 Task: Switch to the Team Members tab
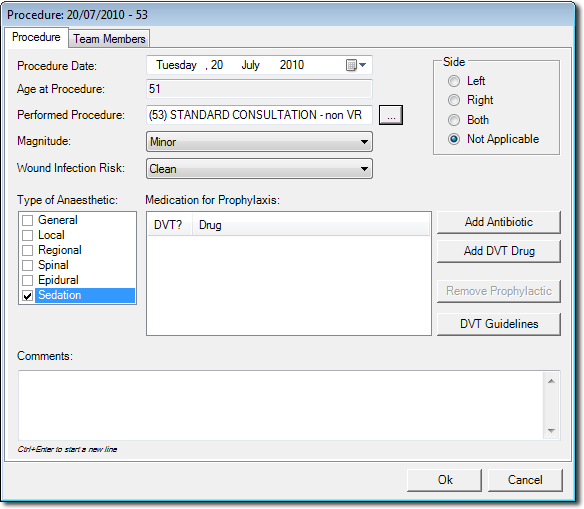[109, 39]
